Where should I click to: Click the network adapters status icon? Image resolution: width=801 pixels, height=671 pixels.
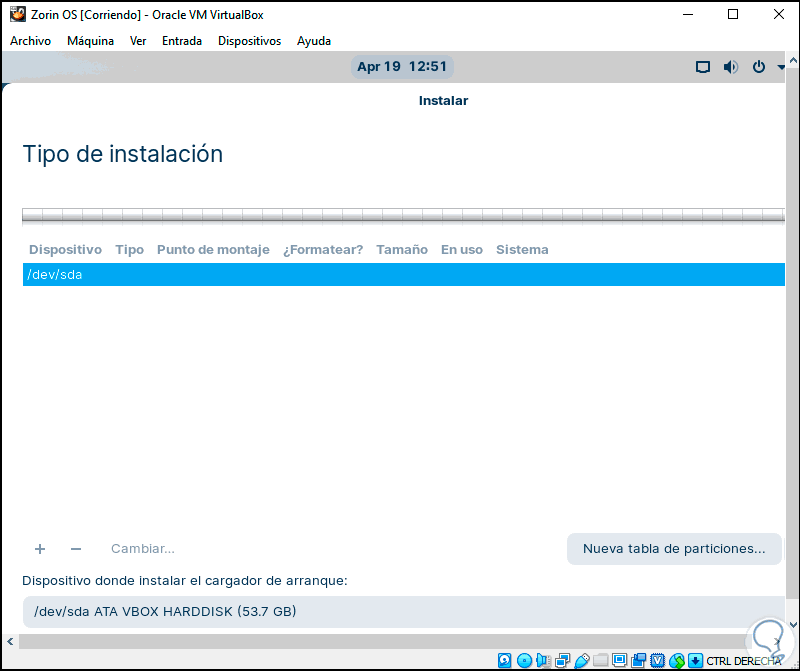tap(562, 661)
